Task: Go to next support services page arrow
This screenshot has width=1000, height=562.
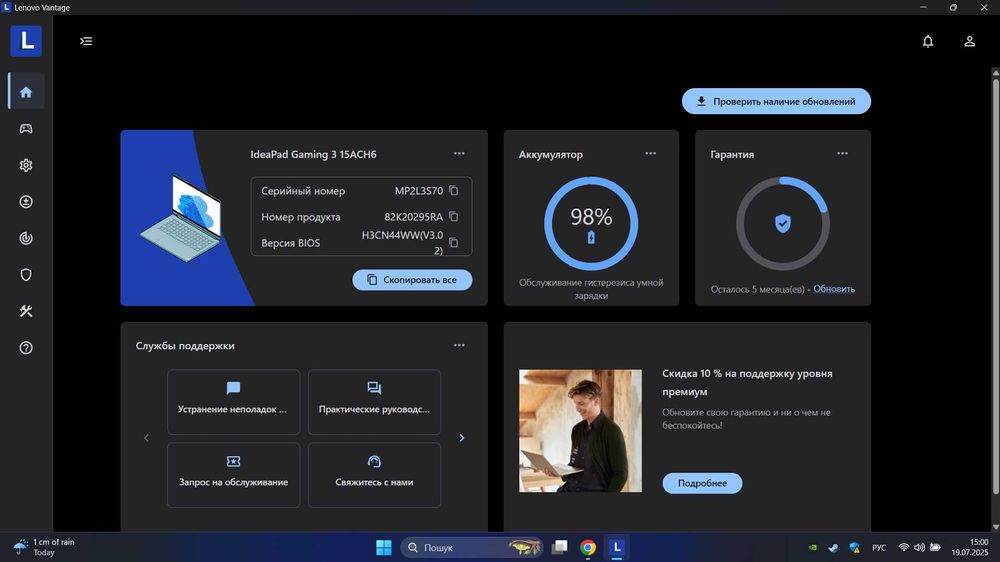Action: (462, 438)
